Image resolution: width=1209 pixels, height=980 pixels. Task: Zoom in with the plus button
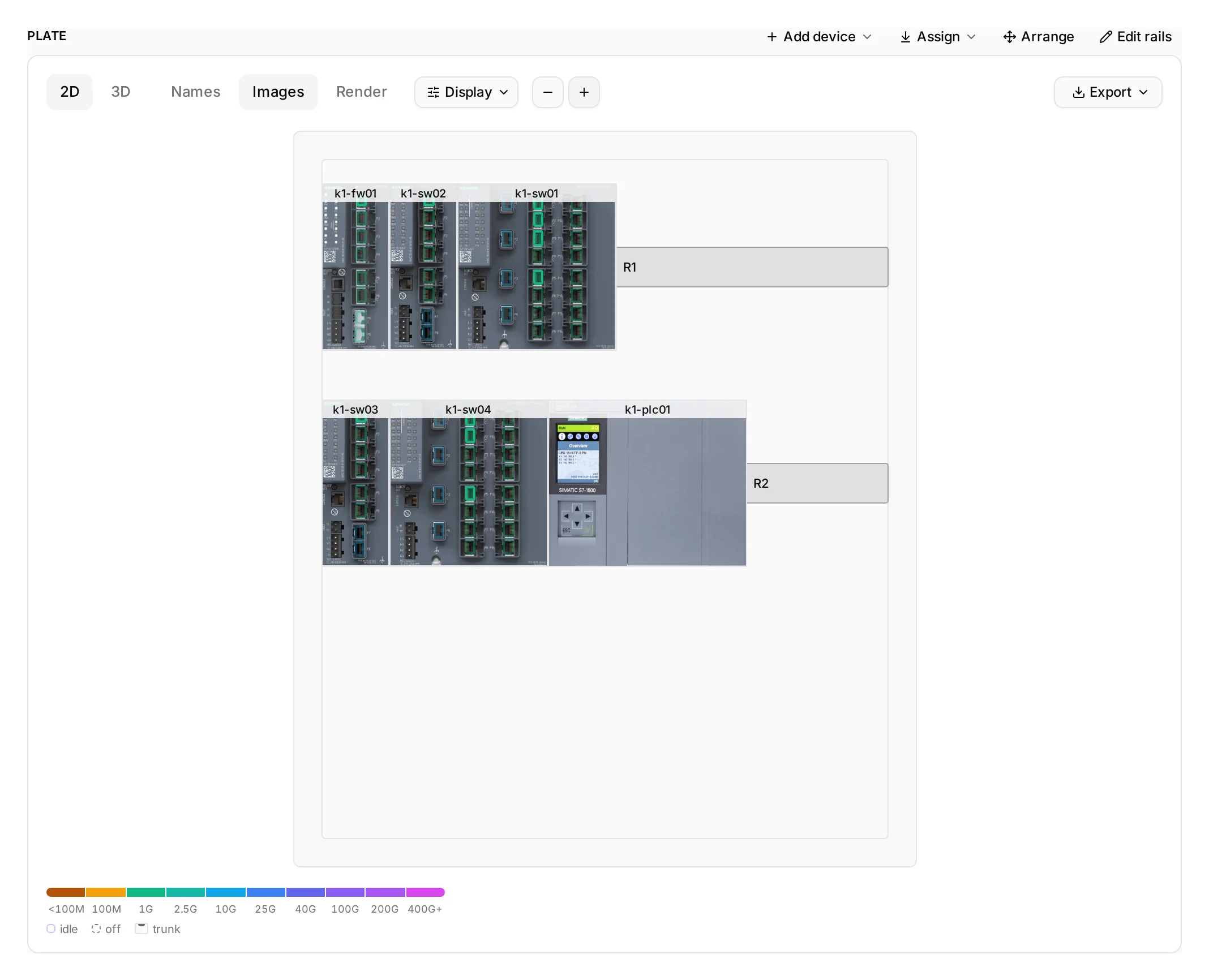pyautogui.click(x=584, y=92)
